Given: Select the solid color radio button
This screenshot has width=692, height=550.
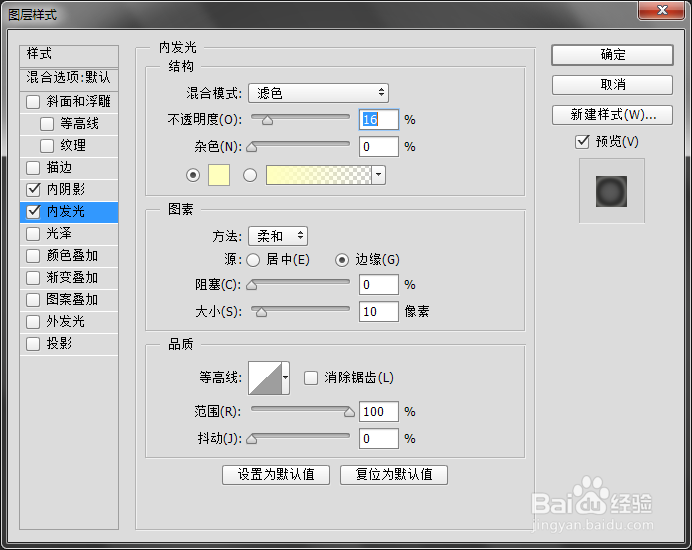Looking at the screenshot, I should point(193,175).
